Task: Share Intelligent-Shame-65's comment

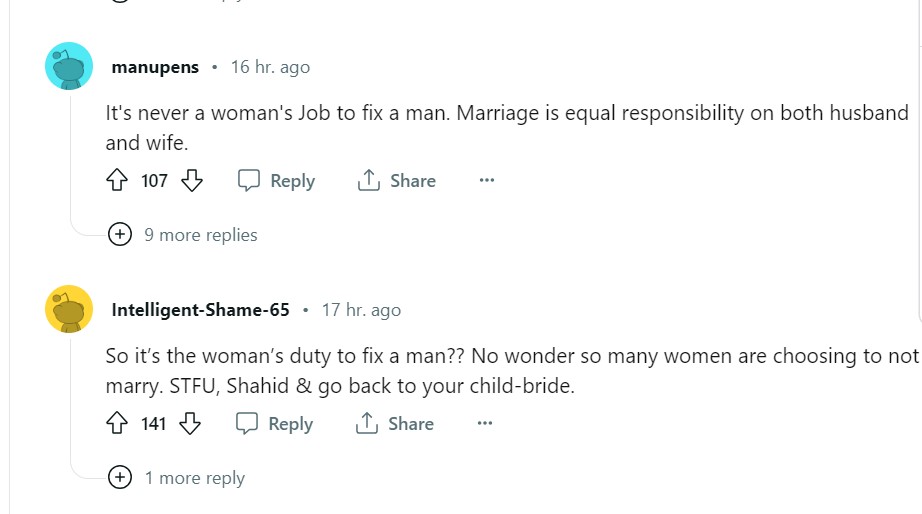Action: pos(395,424)
